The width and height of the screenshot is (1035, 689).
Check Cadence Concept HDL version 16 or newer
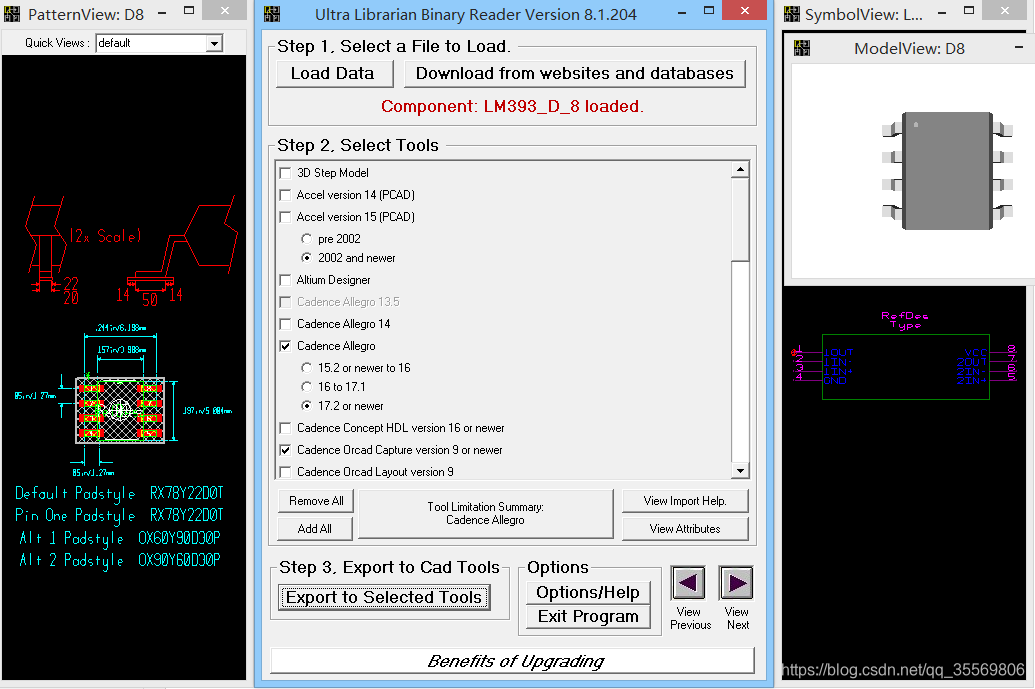tap(286, 428)
